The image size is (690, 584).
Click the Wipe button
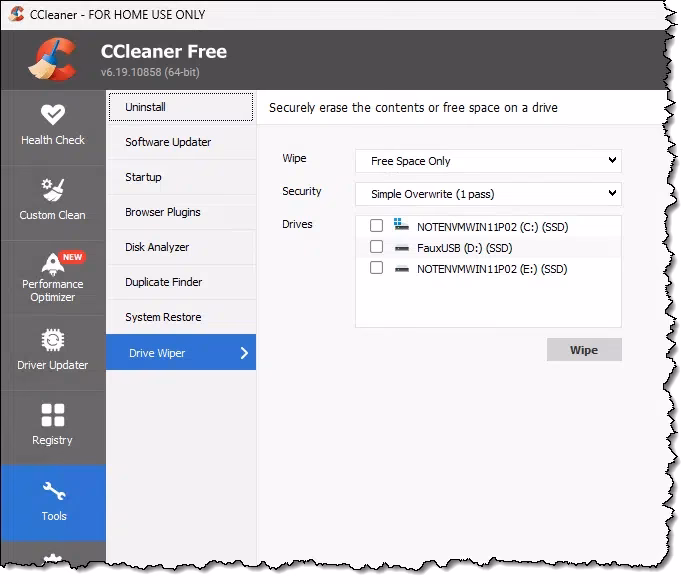584,350
